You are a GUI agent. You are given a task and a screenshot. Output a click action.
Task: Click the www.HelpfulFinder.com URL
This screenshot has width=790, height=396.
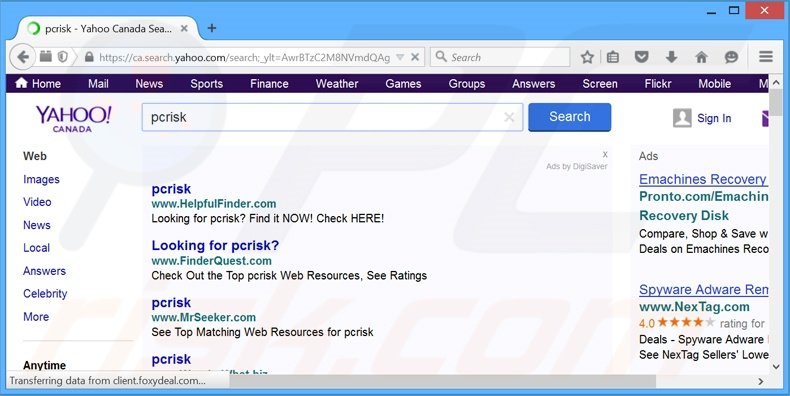(214, 204)
